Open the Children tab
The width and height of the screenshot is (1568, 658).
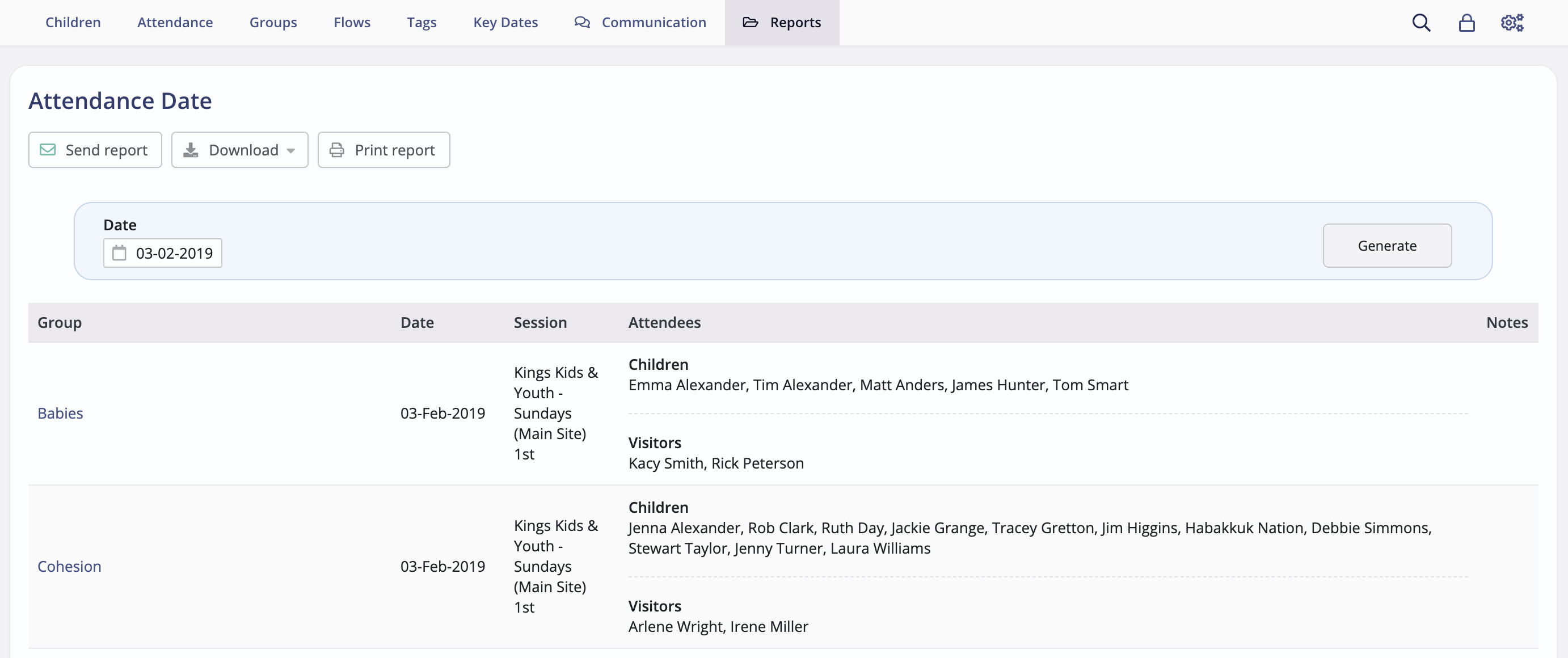click(x=73, y=23)
